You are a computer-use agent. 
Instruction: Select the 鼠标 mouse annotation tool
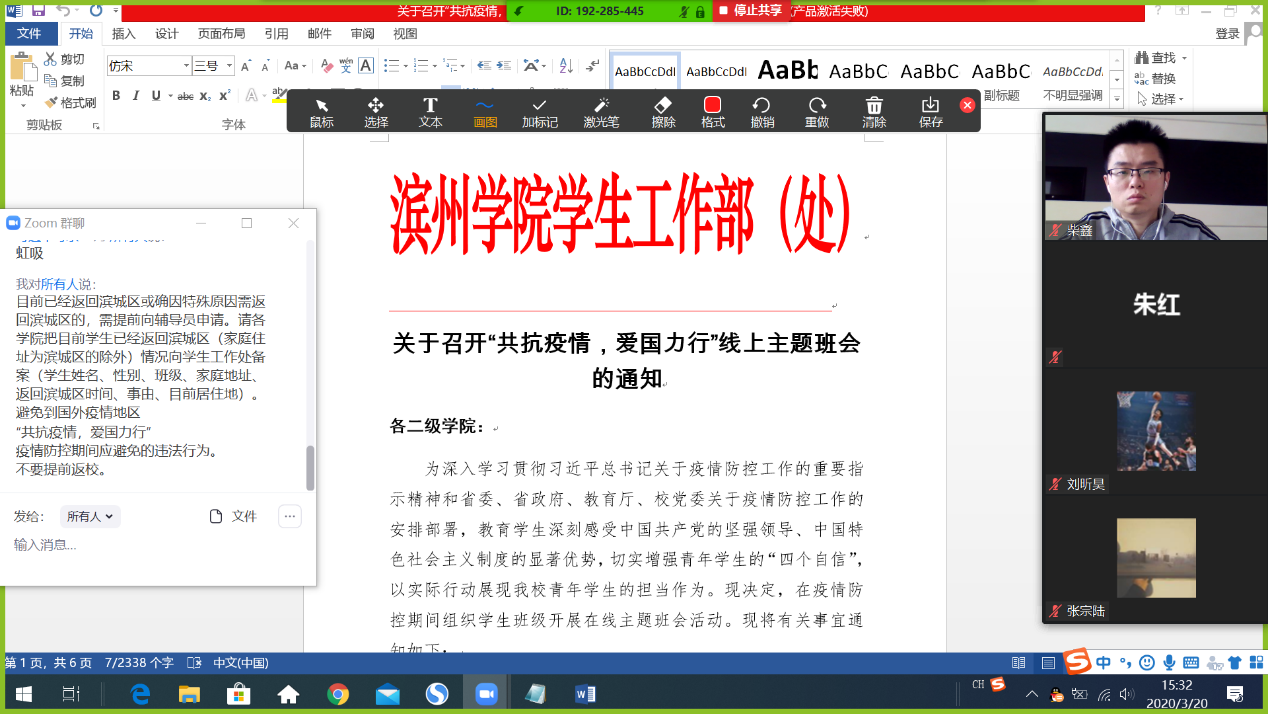tap(321, 112)
